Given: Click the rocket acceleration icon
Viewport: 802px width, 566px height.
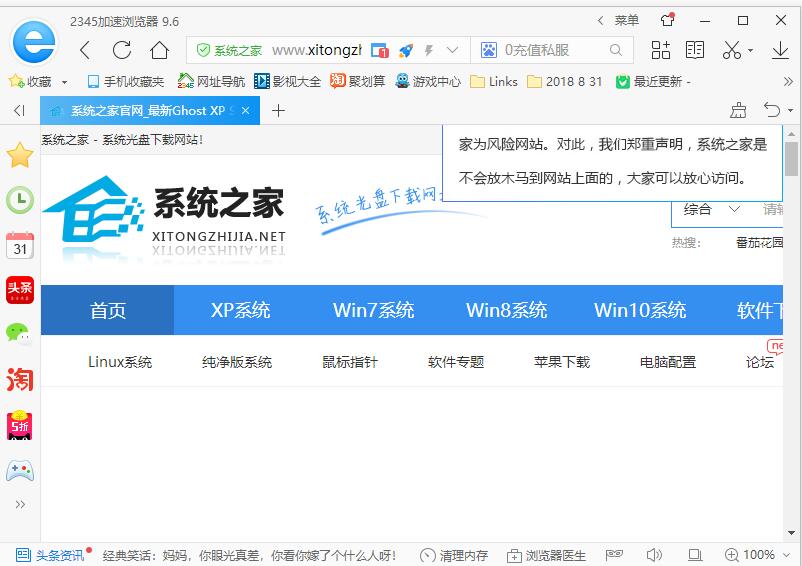Looking at the screenshot, I should [406, 50].
